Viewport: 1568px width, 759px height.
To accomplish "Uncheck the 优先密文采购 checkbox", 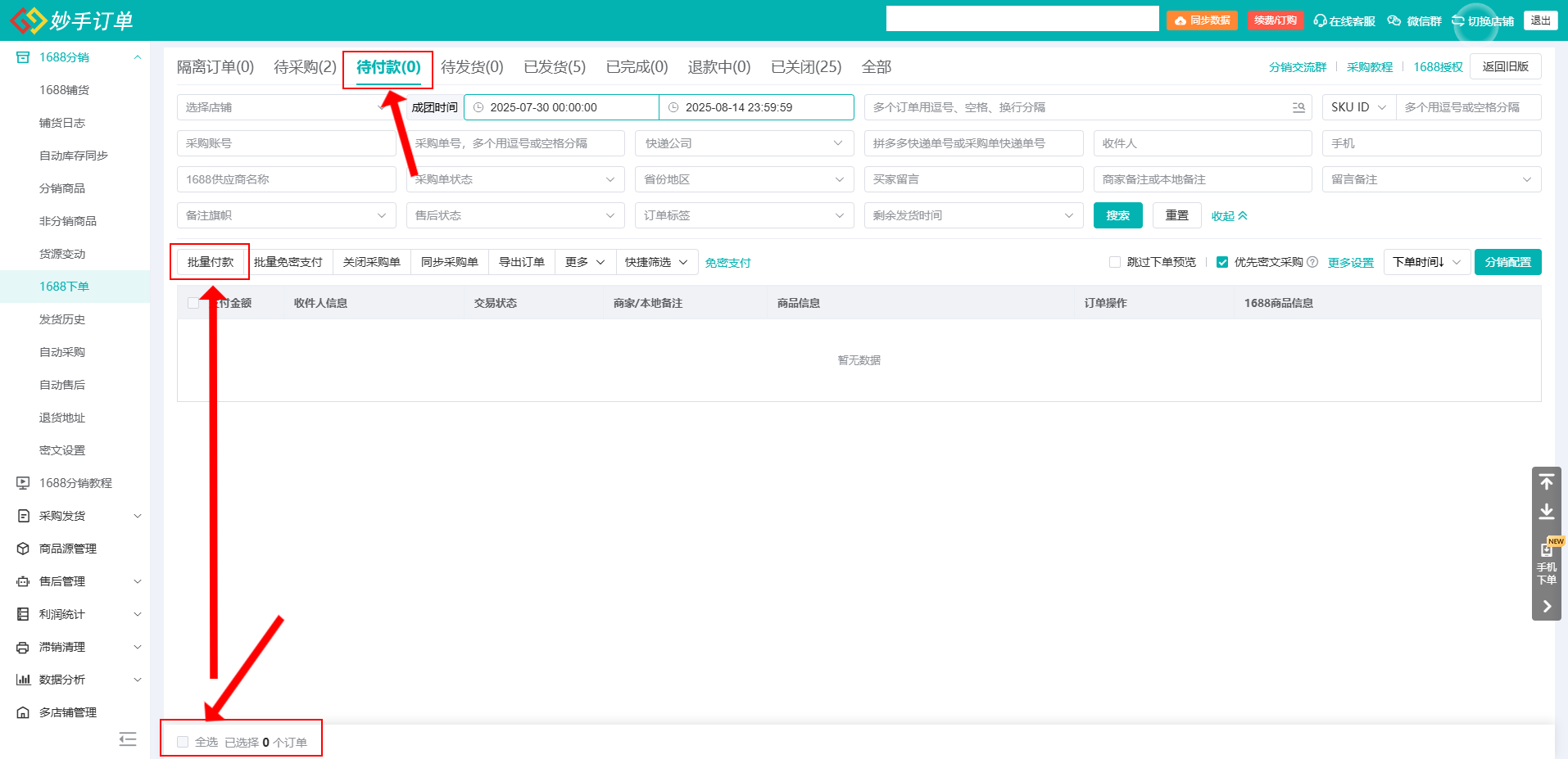I will (1222, 262).
